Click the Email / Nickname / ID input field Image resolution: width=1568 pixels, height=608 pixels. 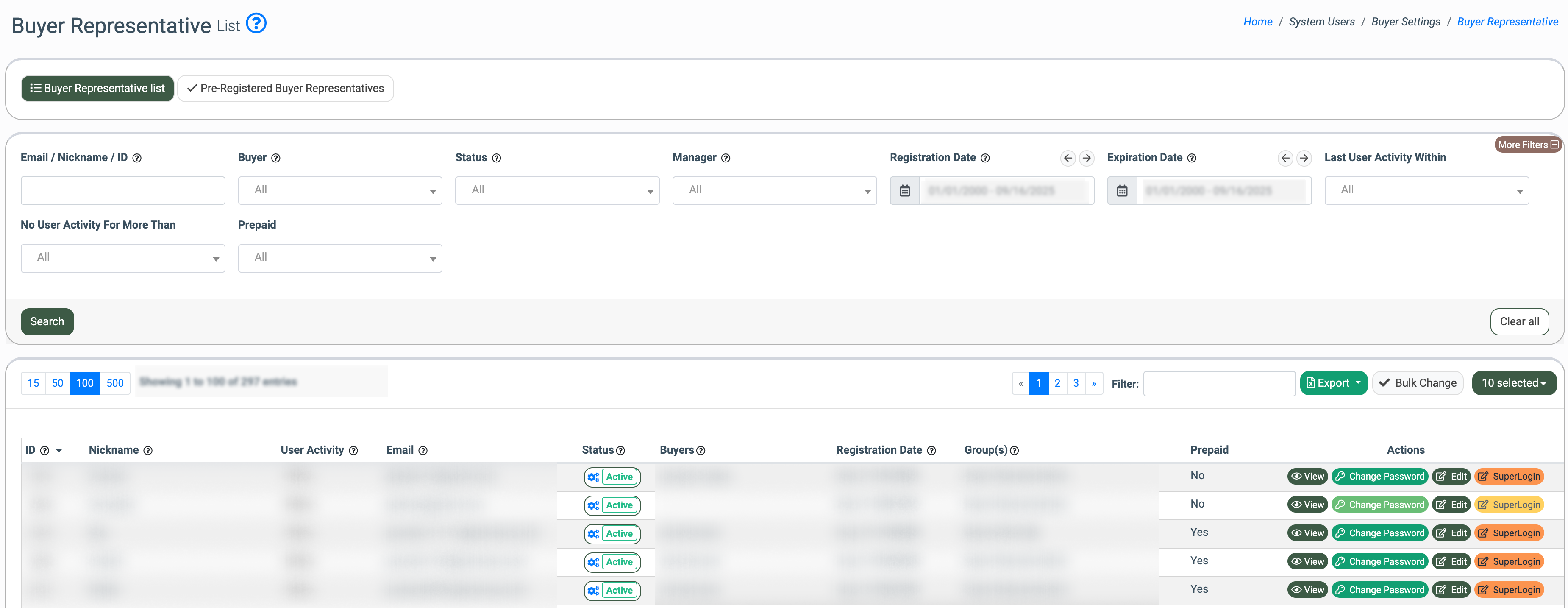pos(123,191)
